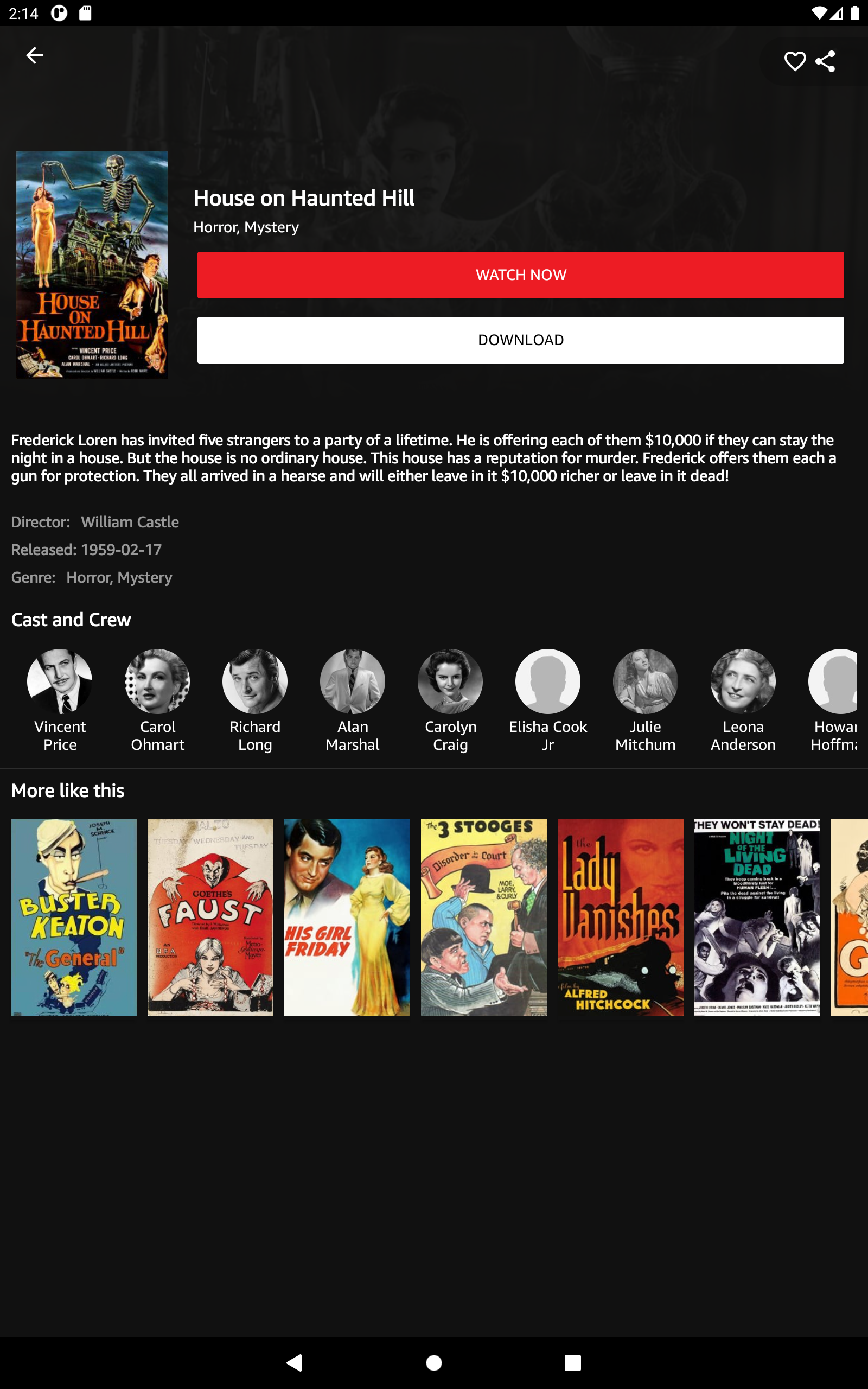Viewport: 868px width, 1389px height.
Task: Select Vincent Price cast photo
Action: click(x=60, y=681)
